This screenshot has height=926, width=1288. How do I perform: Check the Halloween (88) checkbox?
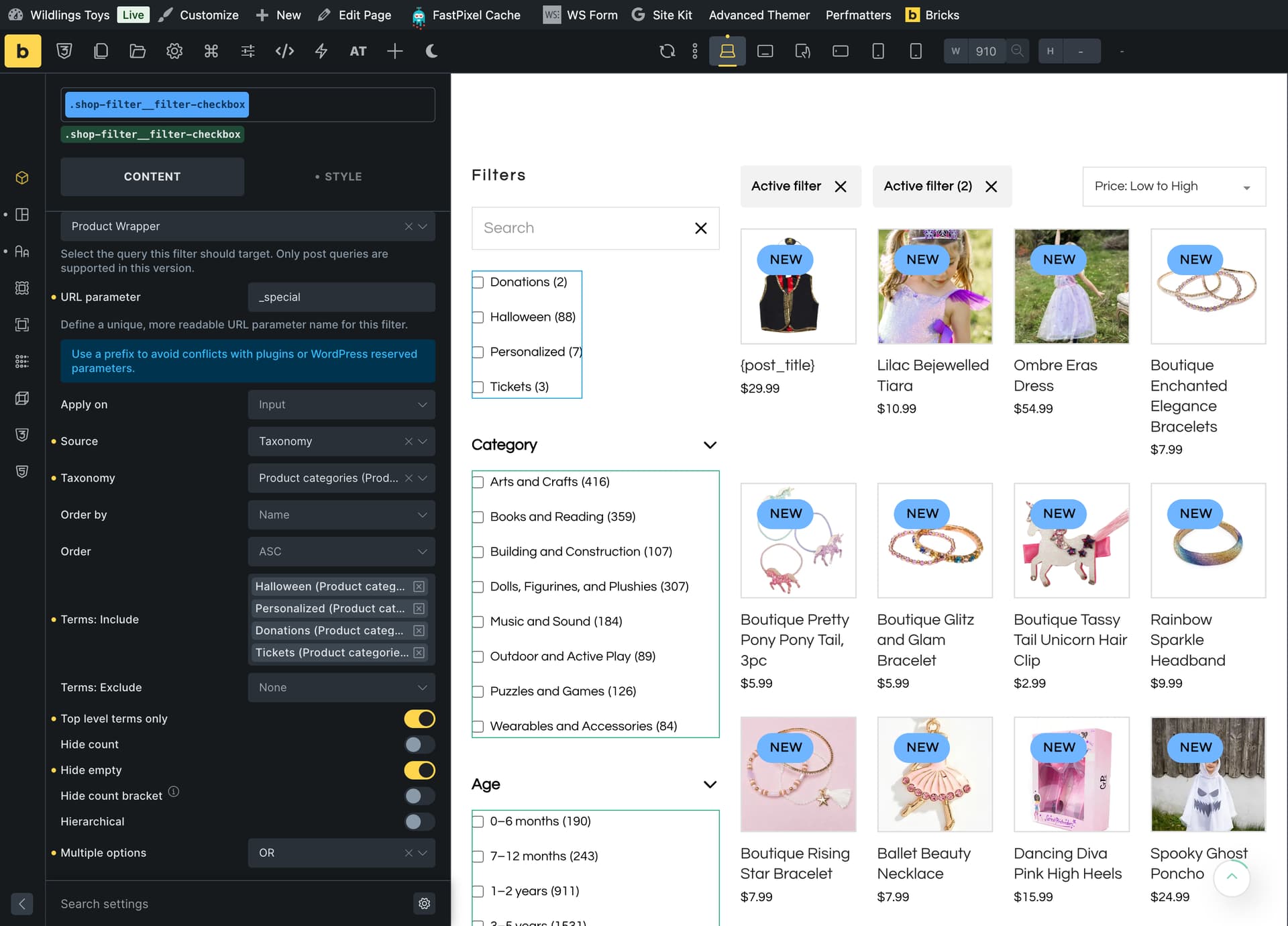pyautogui.click(x=478, y=317)
